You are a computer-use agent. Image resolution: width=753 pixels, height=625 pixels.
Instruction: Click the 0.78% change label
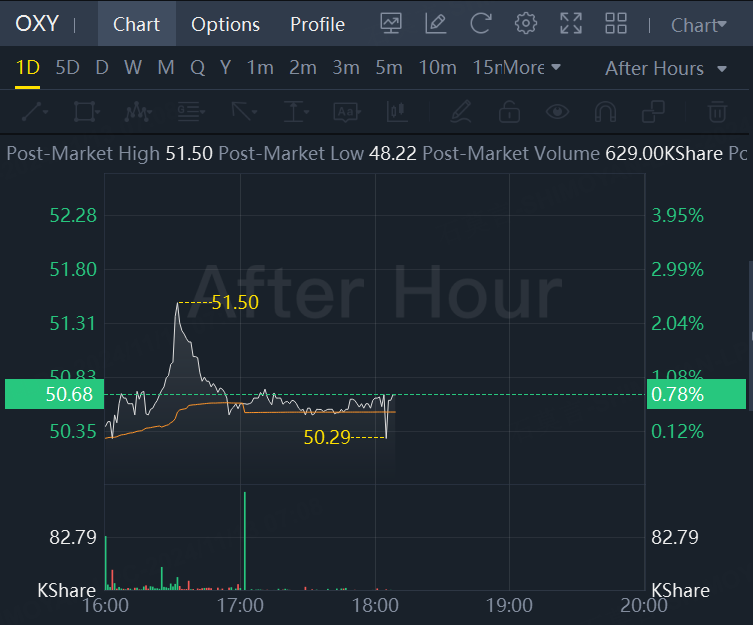tap(696, 394)
